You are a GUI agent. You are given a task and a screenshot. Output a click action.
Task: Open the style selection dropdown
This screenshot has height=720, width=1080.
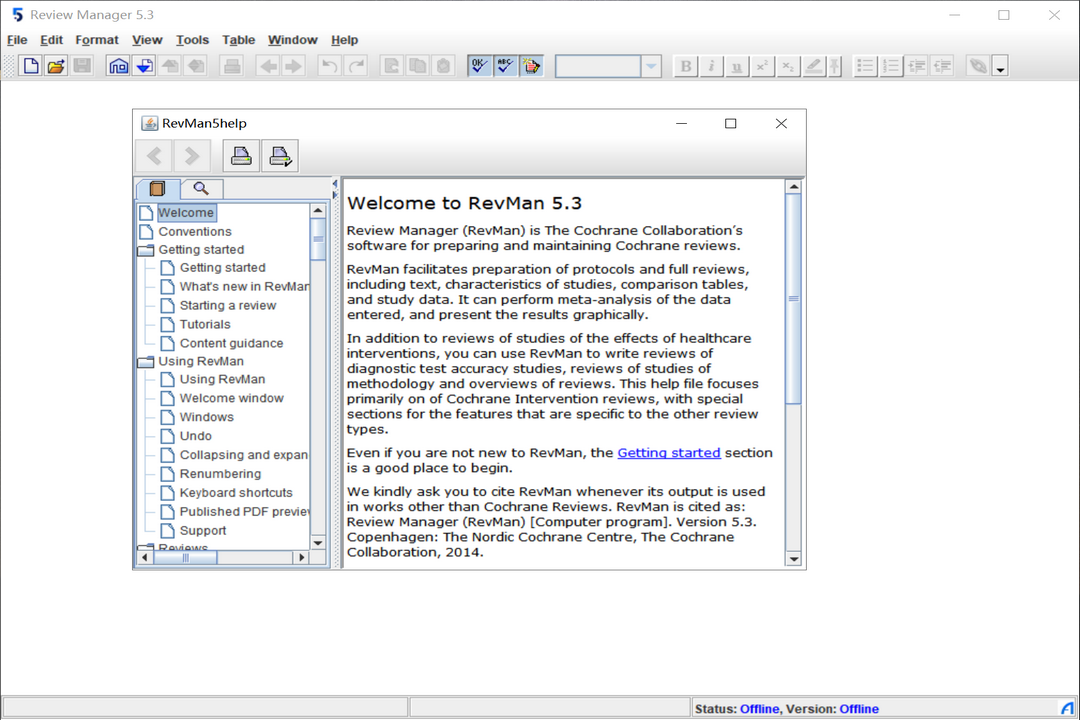tap(651, 66)
